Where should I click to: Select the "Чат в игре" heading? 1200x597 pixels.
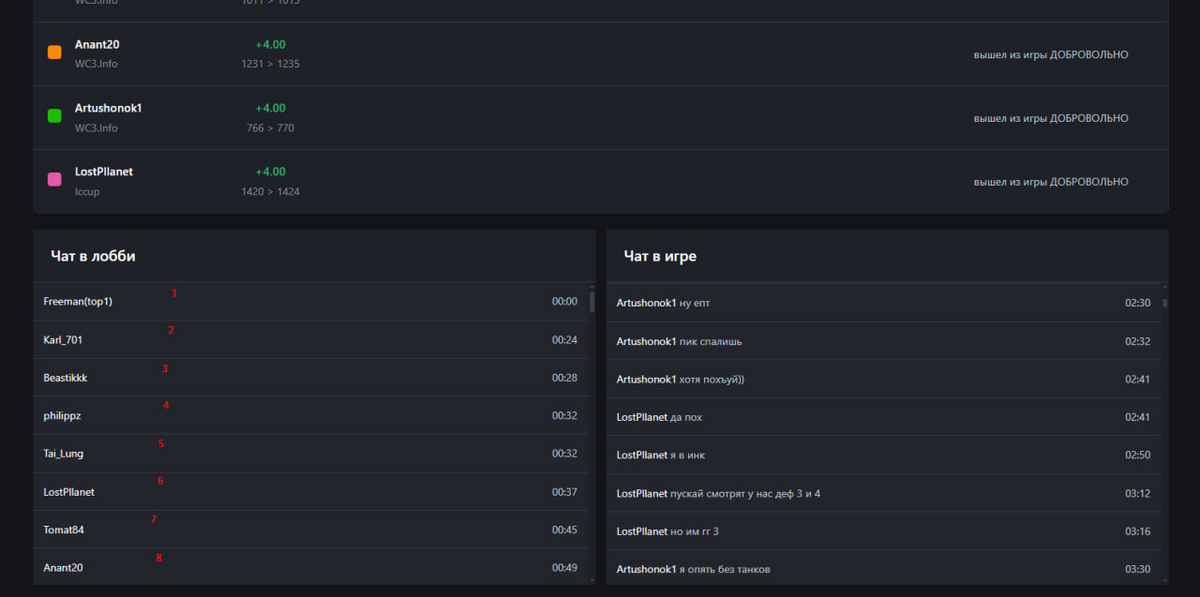pyautogui.click(x=660, y=256)
